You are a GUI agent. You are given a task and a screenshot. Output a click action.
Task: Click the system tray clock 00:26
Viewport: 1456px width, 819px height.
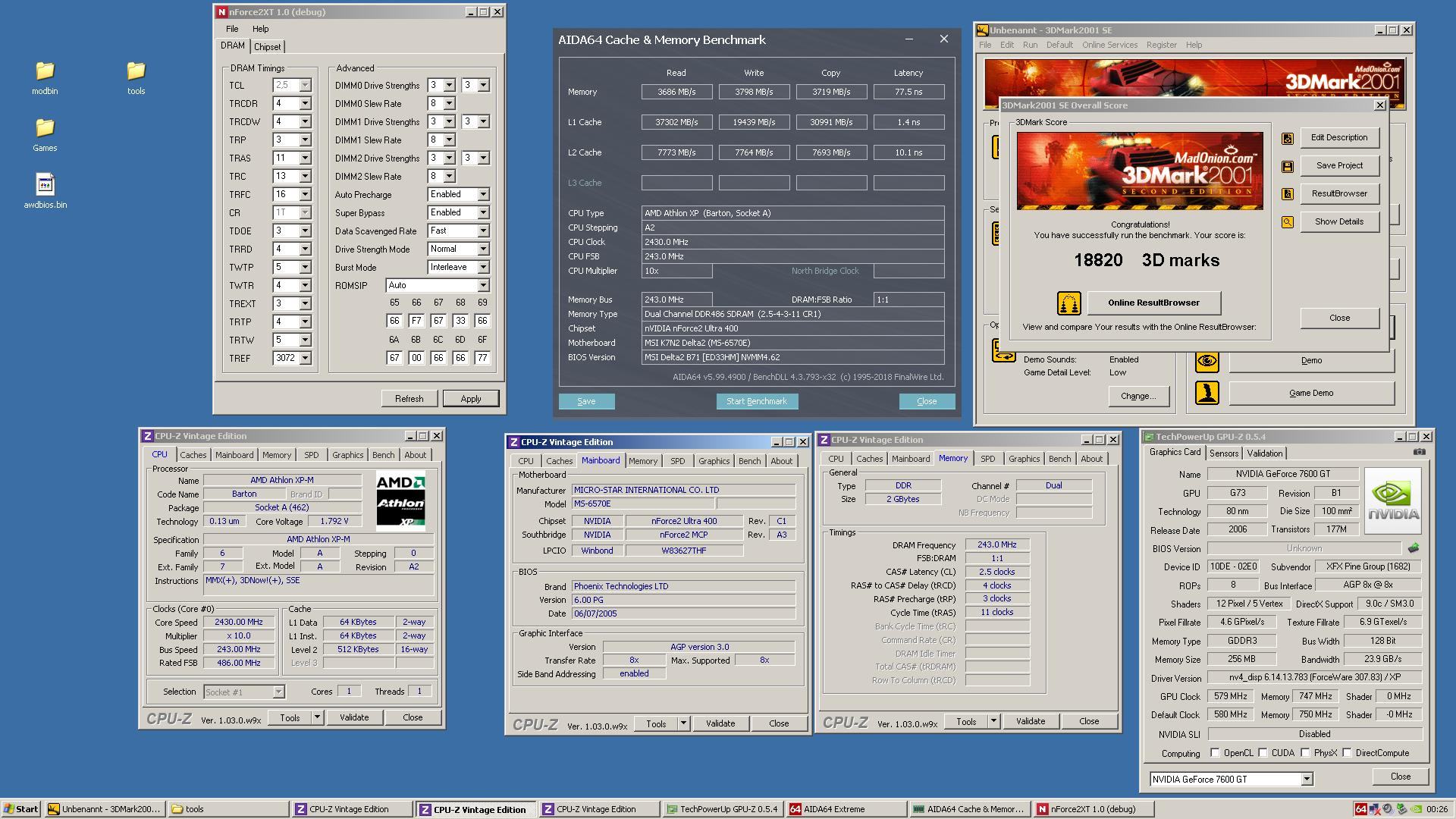[1436, 809]
